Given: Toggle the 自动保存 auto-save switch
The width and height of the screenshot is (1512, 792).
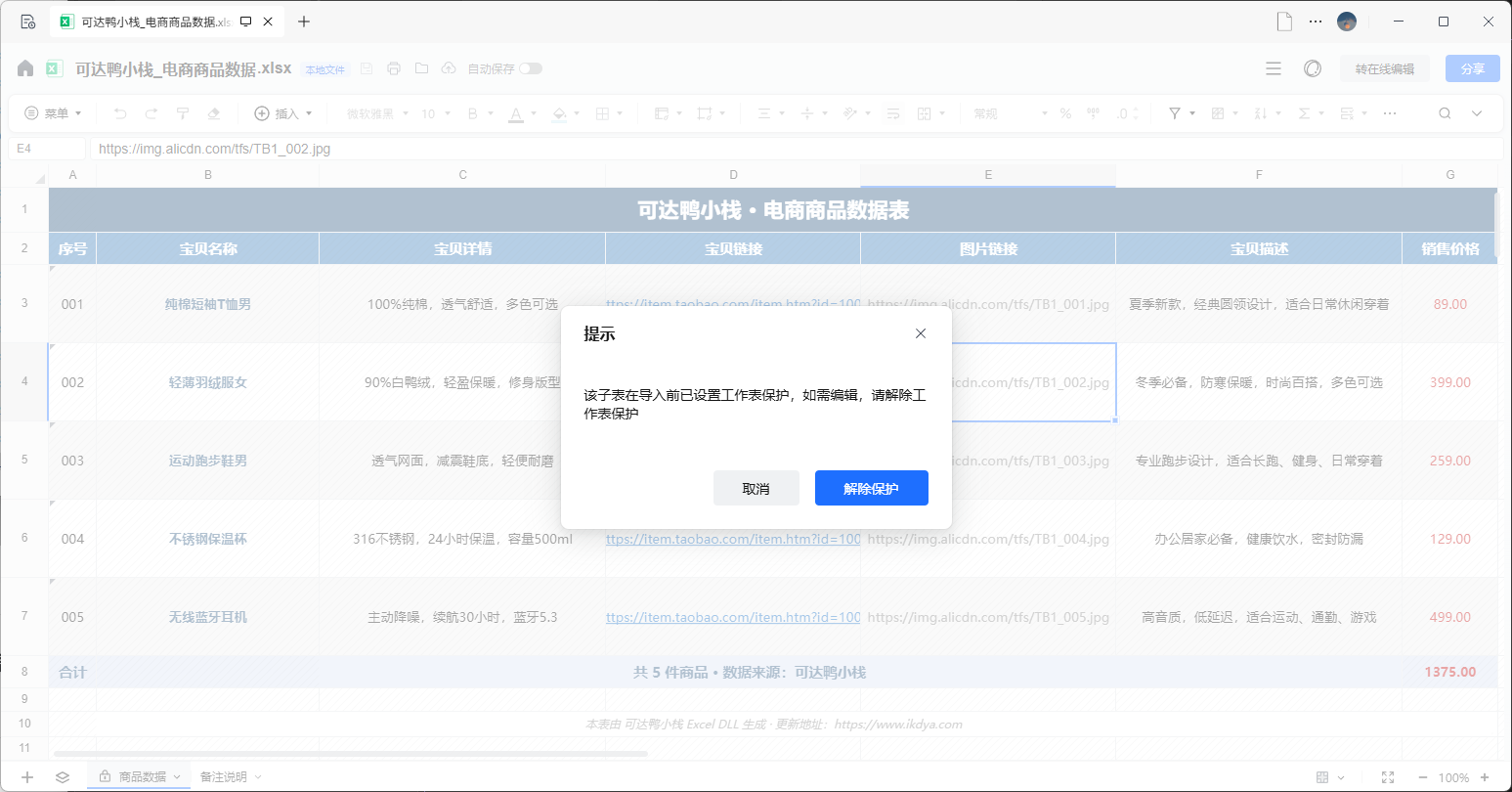Looking at the screenshot, I should (x=531, y=68).
